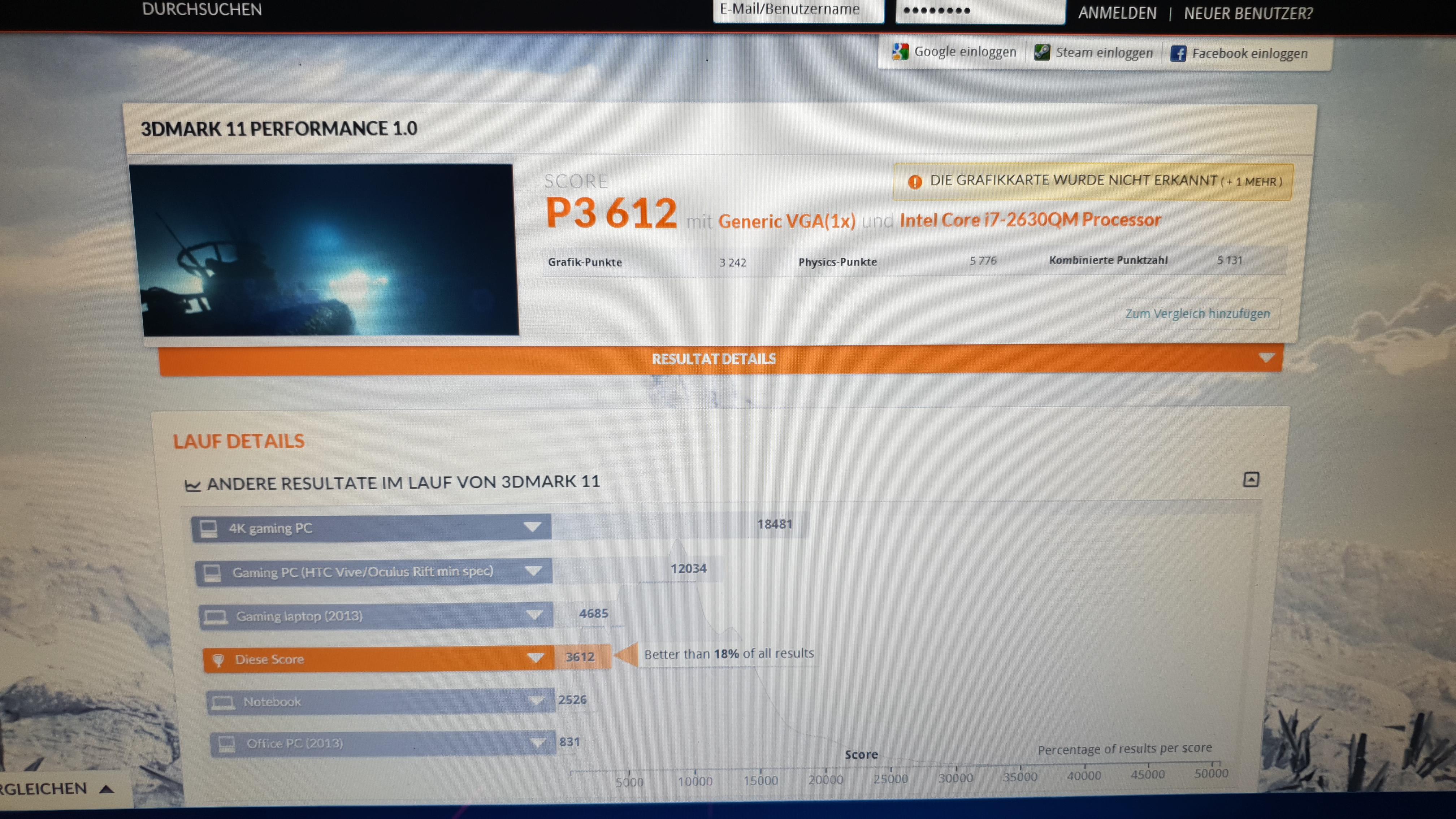The width and height of the screenshot is (1456, 819).
Task: Focus the password input field
Action: pyautogui.click(x=980, y=11)
